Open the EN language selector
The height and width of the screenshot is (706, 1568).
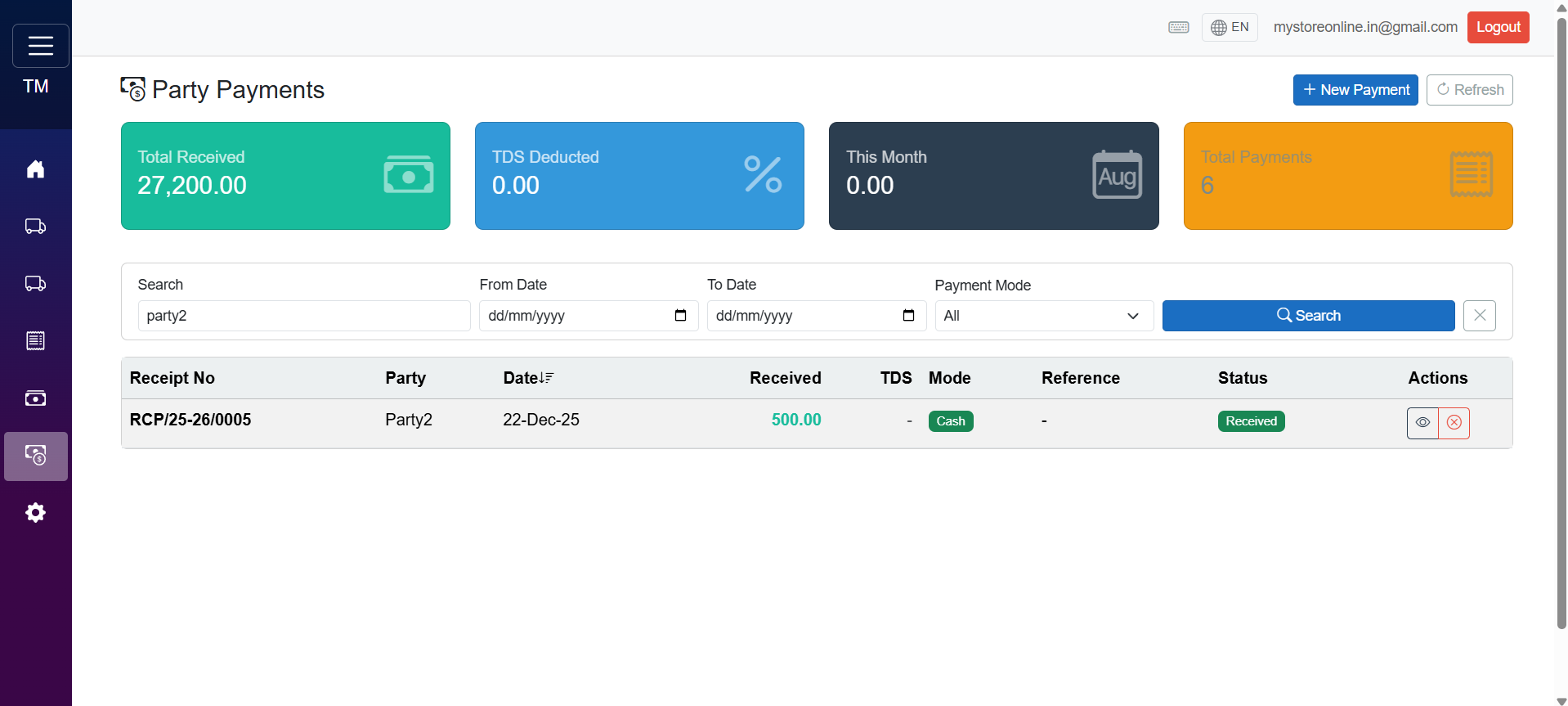(1230, 28)
